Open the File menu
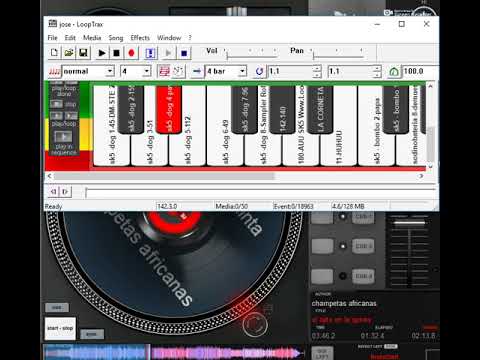This screenshot has height=360, width=480. tap(52, 38)
